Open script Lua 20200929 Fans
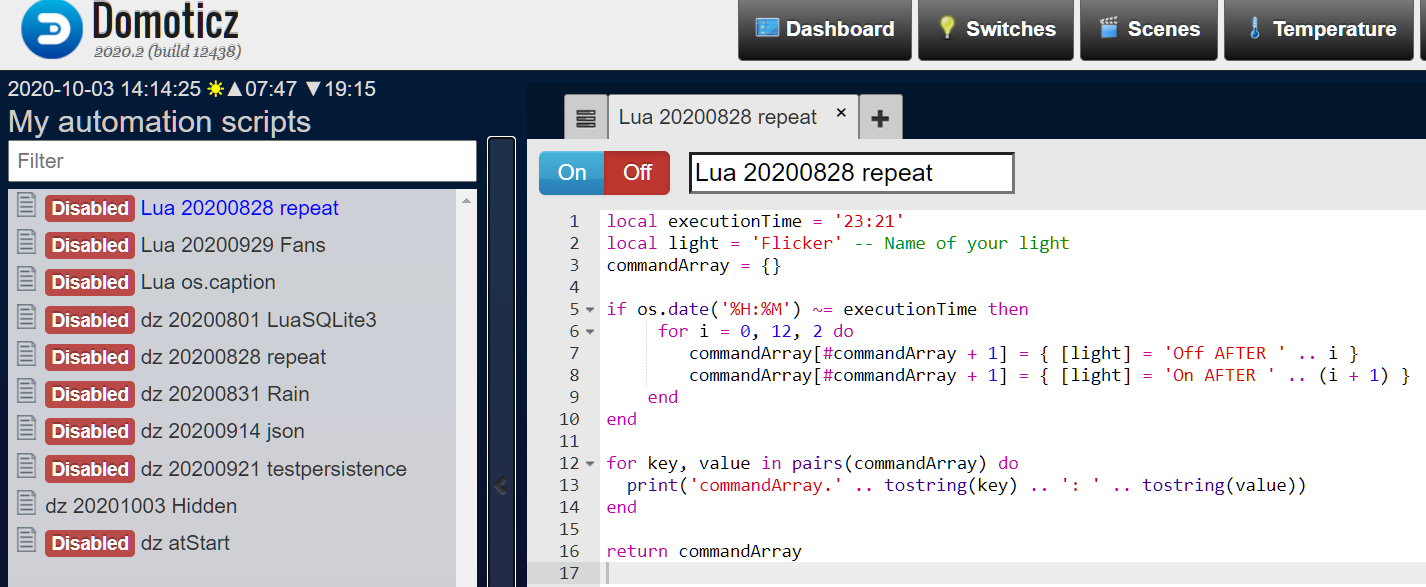1426x587 pixels. click(x=233, y=245)
